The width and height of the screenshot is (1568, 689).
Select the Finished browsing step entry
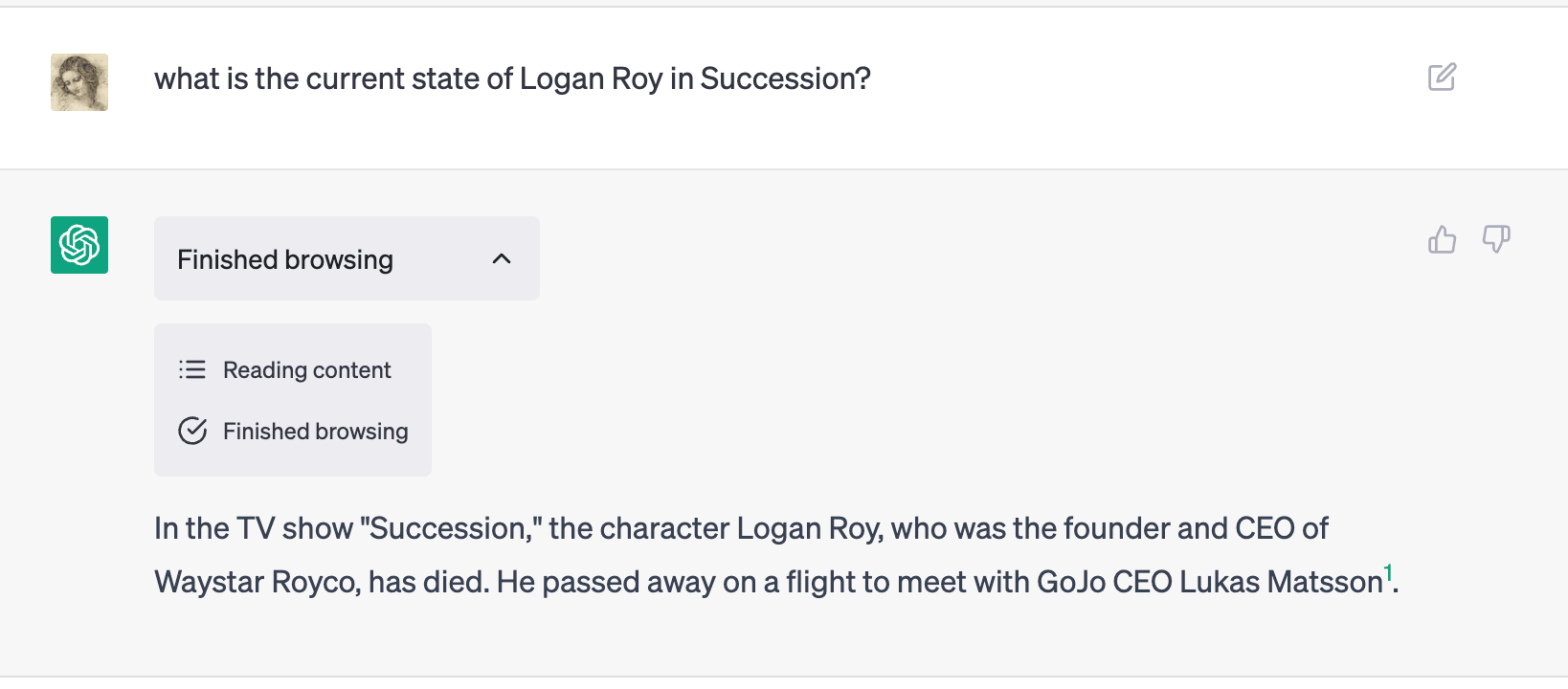pyautogui.click(x=315, y=431)
